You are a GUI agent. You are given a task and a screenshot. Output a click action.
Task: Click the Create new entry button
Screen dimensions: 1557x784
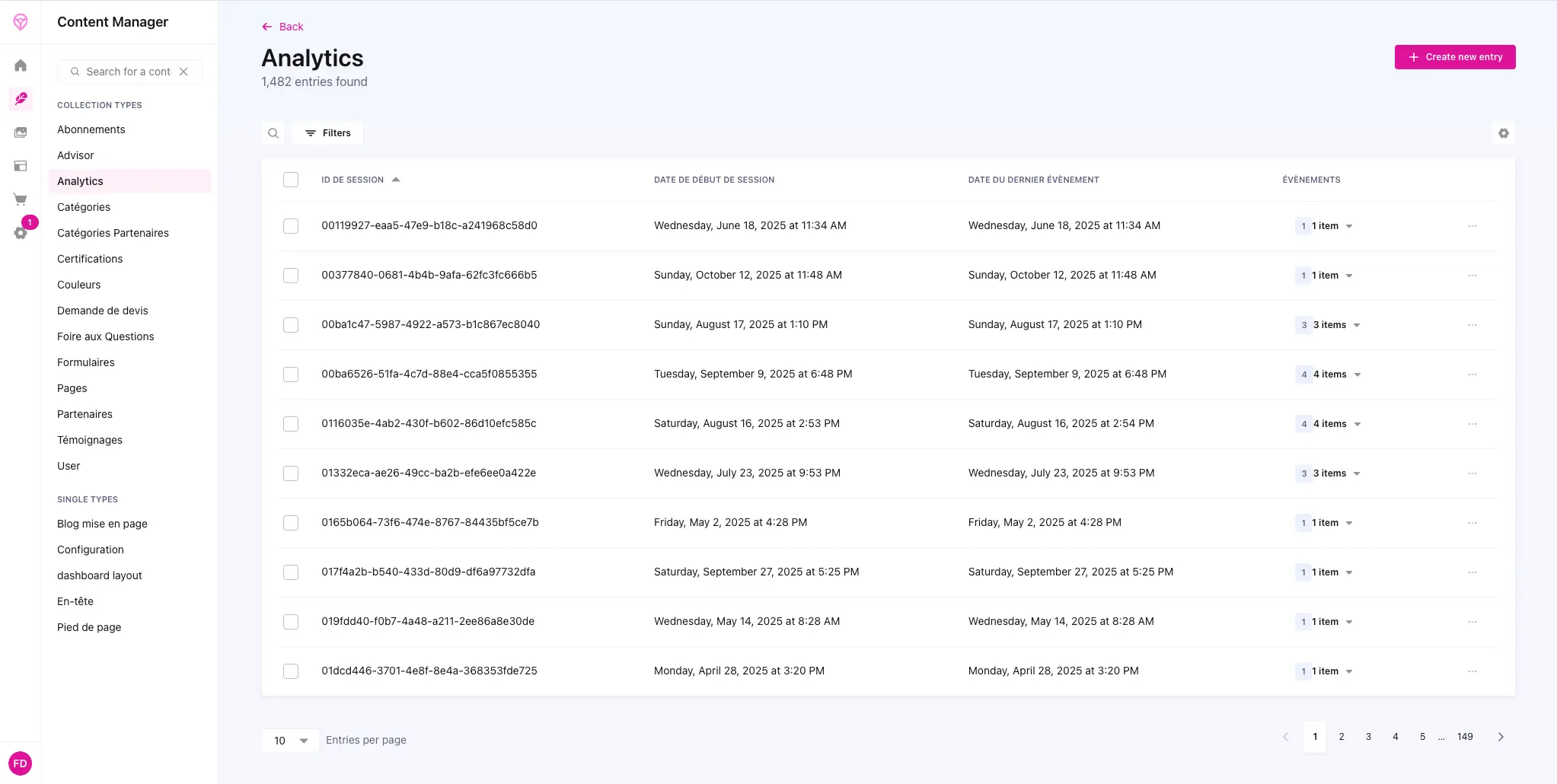pos(1454,57)
